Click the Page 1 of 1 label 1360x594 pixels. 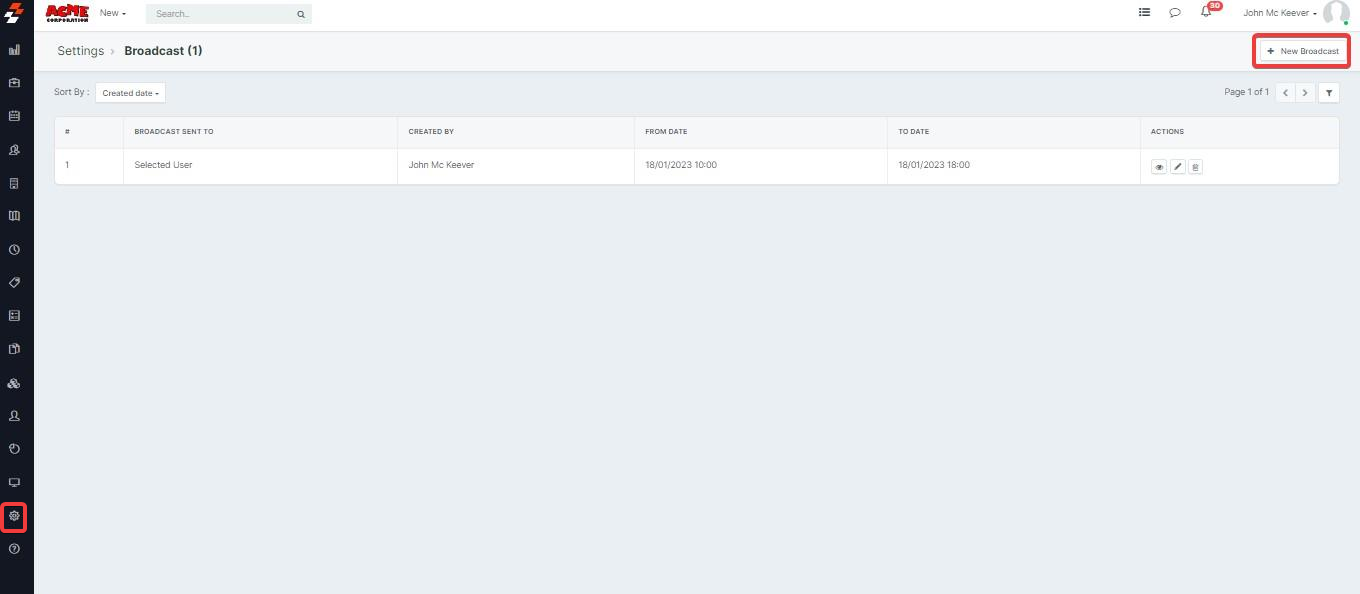pyautogui.click(x=1246, y=92)
